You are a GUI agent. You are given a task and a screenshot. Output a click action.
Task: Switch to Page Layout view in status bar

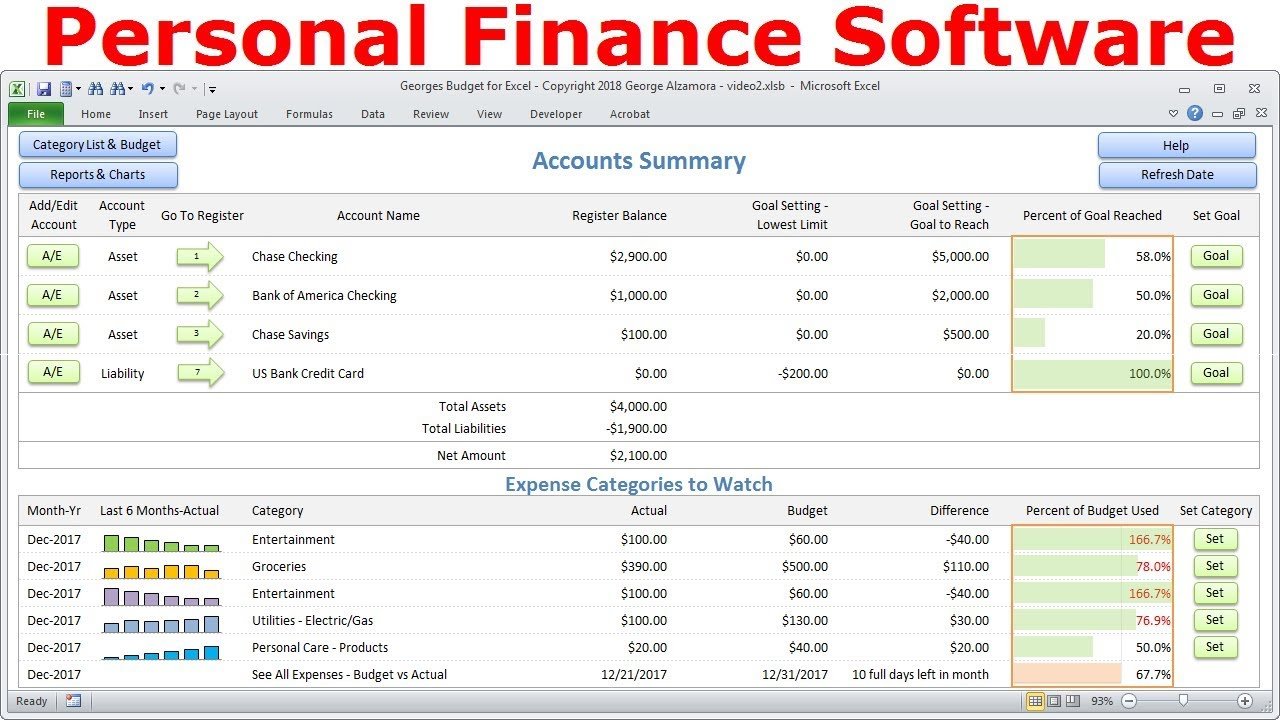1052,701
